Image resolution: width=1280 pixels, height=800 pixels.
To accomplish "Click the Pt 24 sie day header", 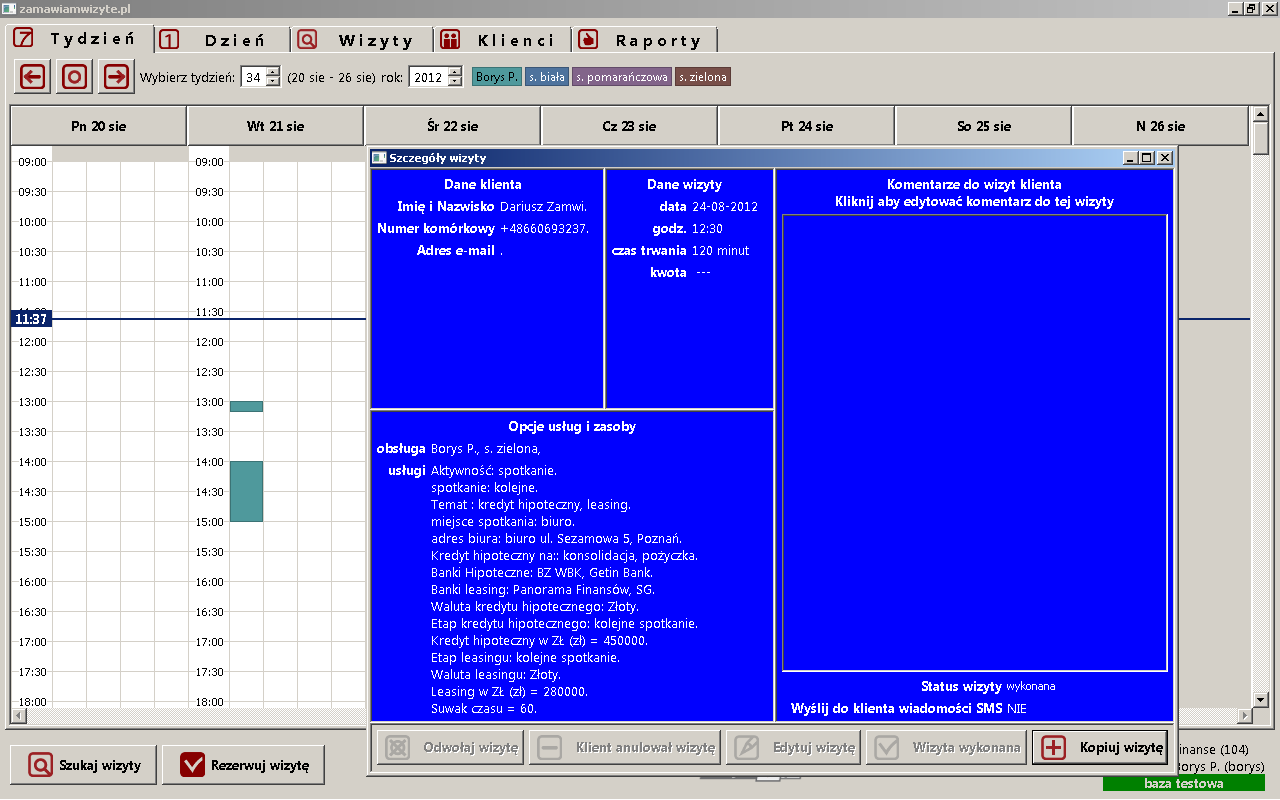I will tap(806, 126).
